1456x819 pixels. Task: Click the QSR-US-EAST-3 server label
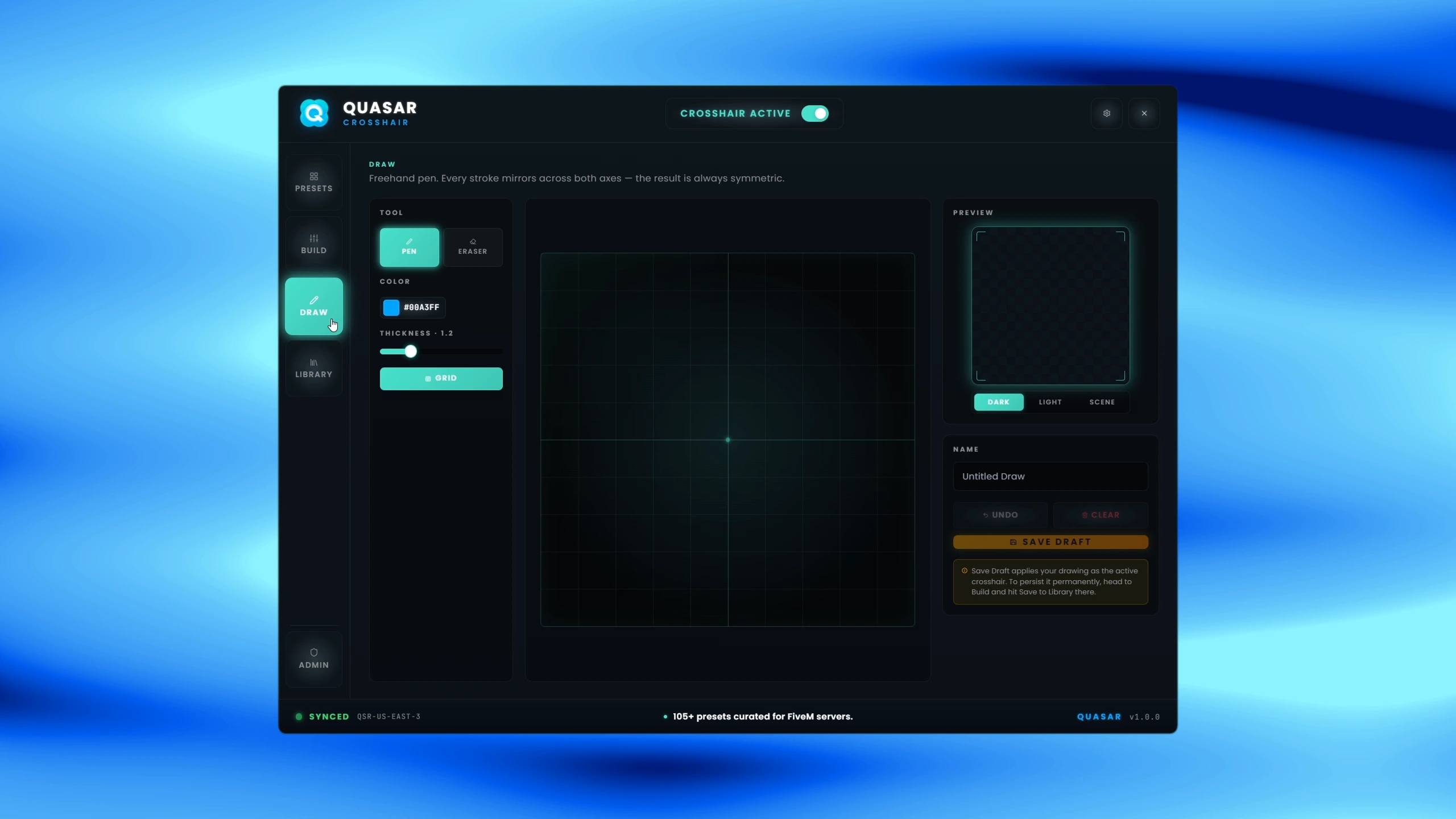[389, 717]
